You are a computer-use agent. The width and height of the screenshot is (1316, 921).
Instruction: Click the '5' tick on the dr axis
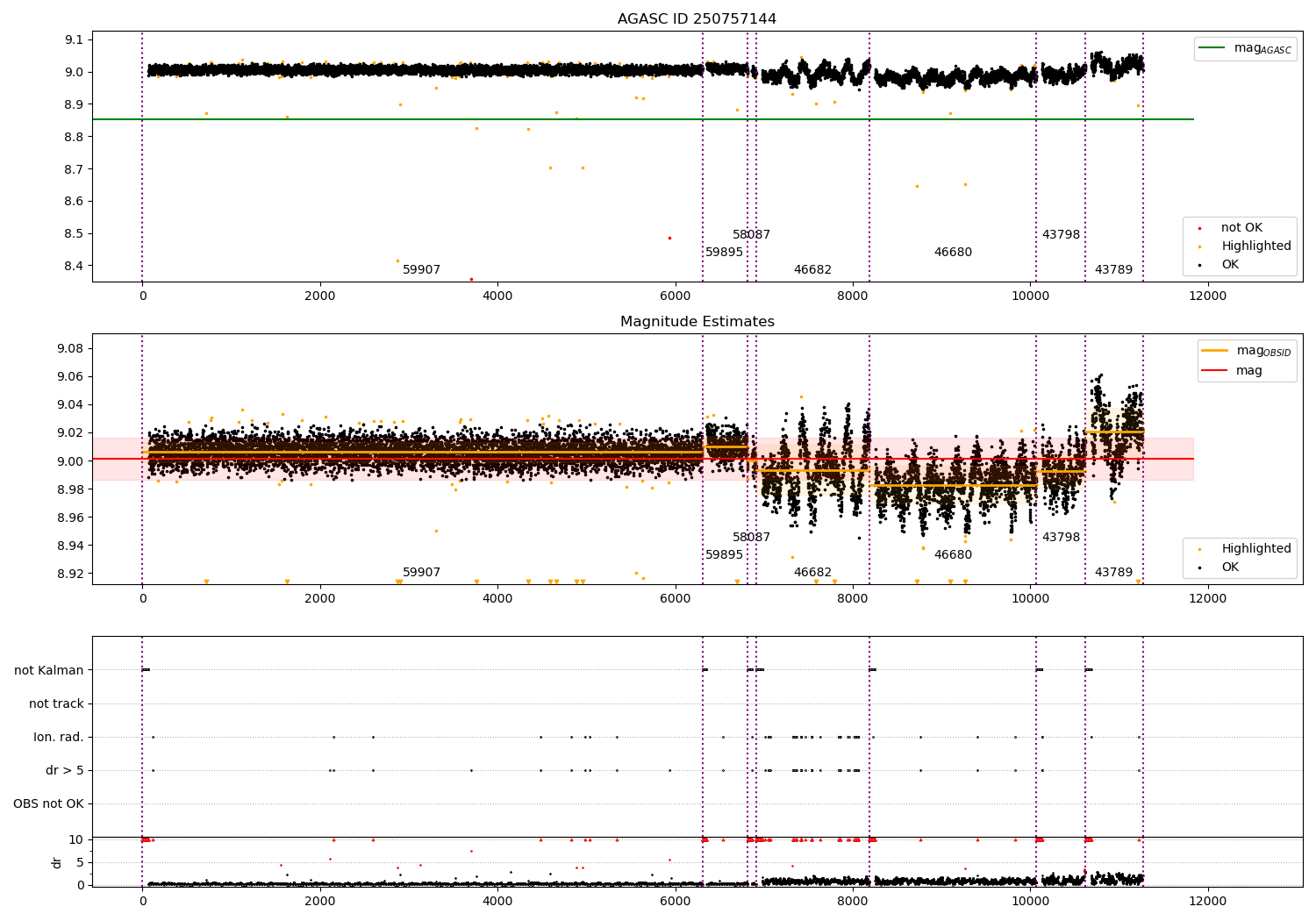click(x=80, y=862)
